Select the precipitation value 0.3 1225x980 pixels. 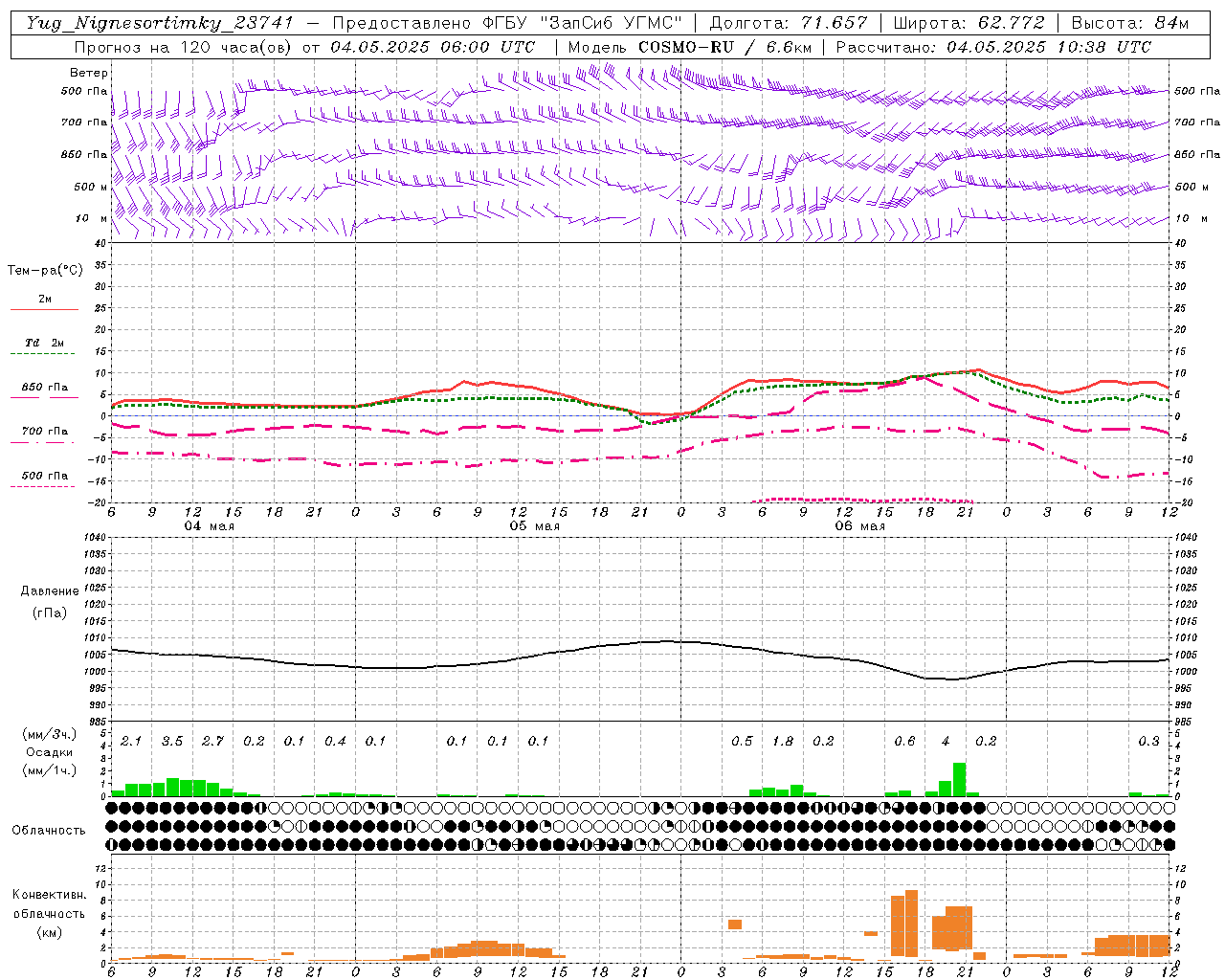coord(1148,742)
